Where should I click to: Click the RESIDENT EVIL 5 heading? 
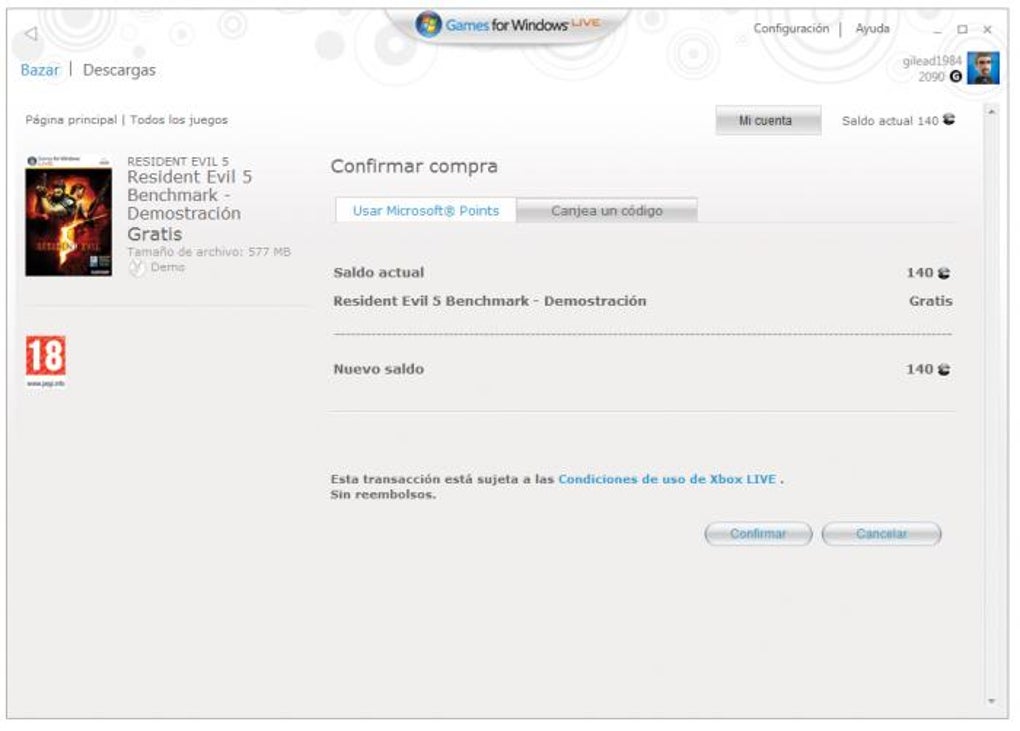[178, 161]
